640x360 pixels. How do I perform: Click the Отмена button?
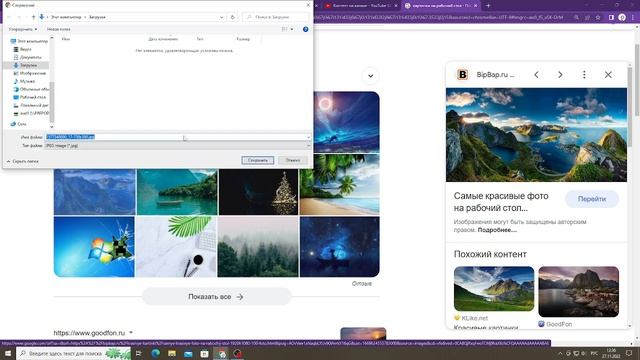tap(293, 160)
